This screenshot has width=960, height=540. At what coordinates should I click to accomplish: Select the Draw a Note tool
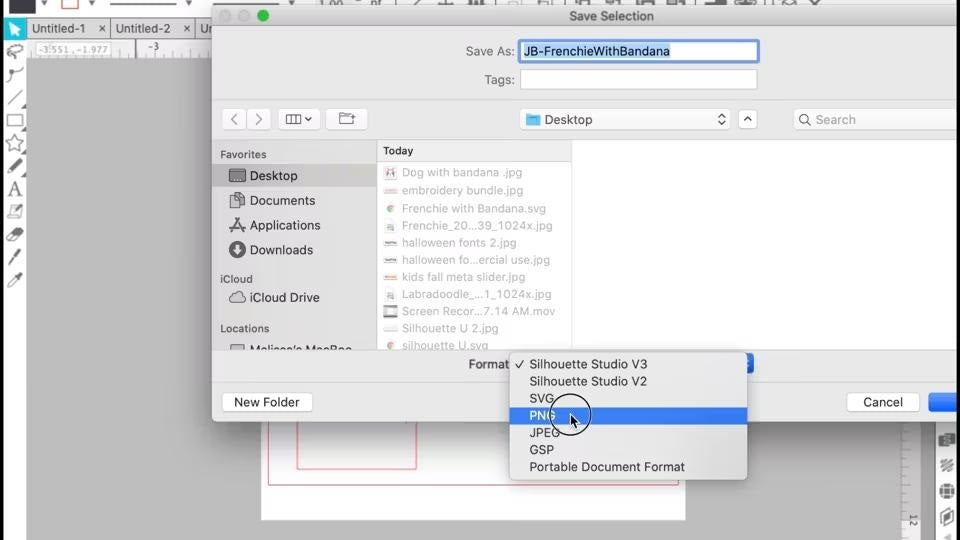point(15,212)
